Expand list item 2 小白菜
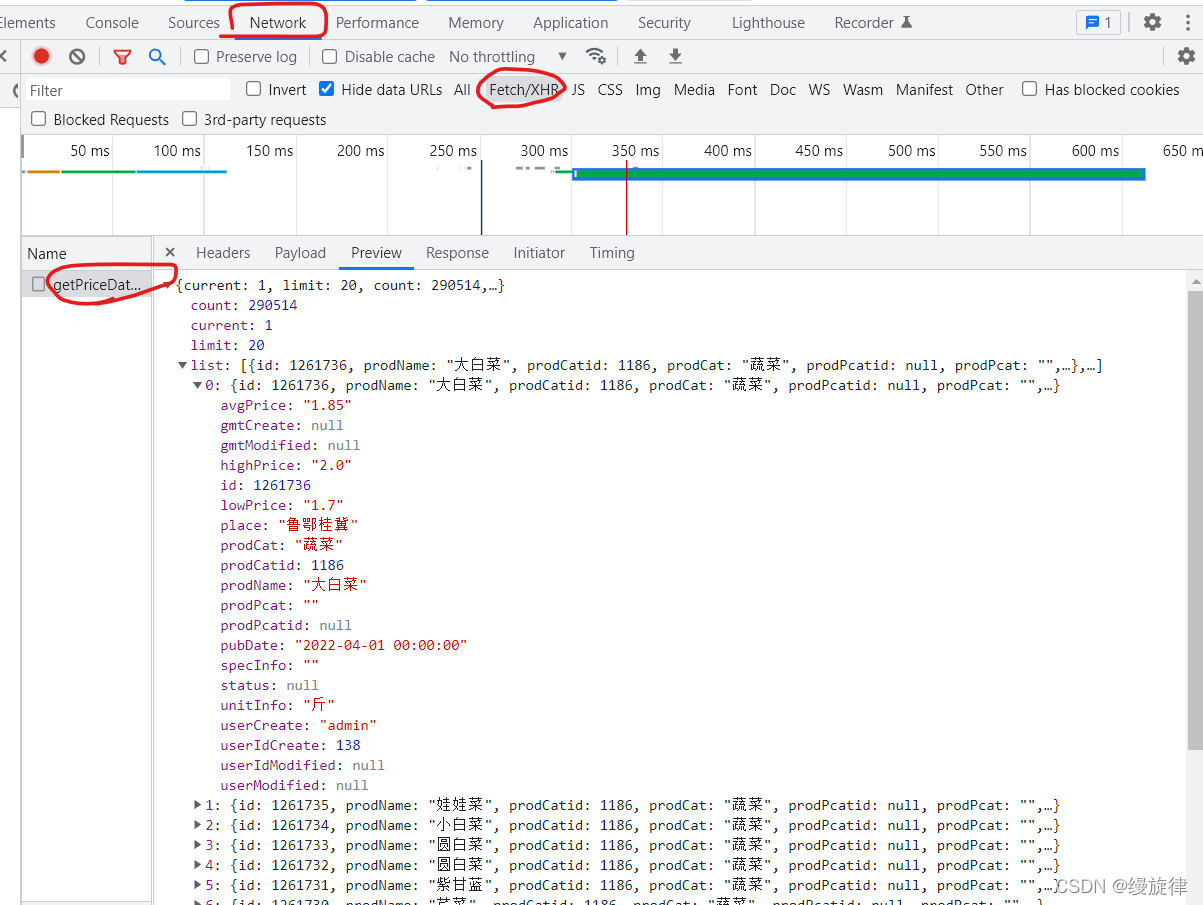The height and width of the screenshot is (905, 1203). [197, 825]
